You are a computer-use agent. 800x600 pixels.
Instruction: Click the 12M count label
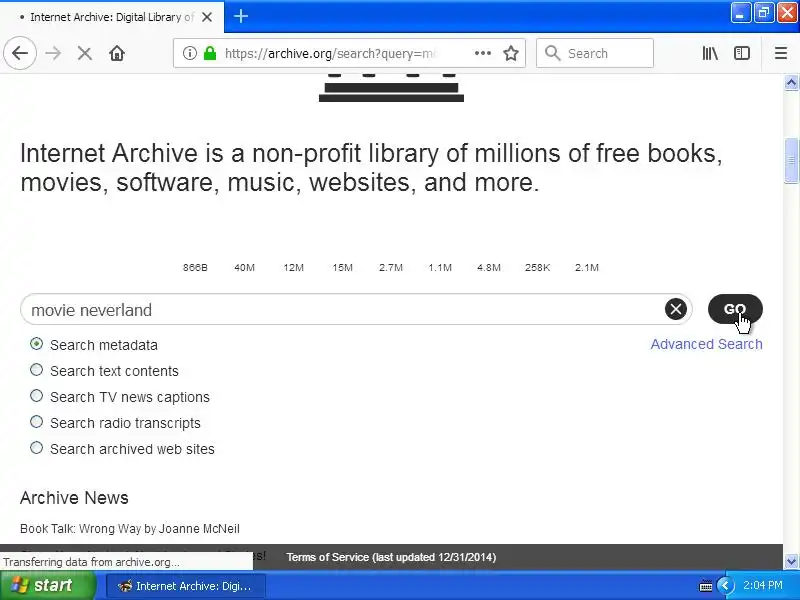pyautogui.click(x=293, y=267)
